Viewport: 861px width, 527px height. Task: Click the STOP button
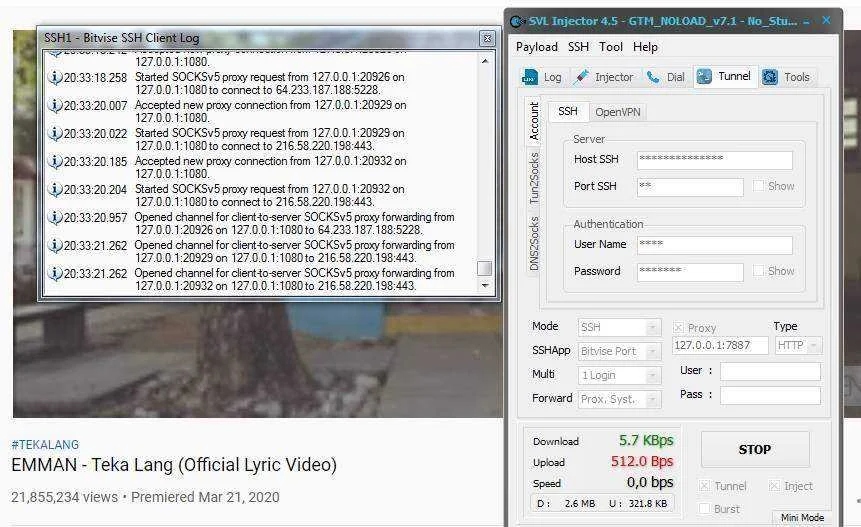click(755, 450)
